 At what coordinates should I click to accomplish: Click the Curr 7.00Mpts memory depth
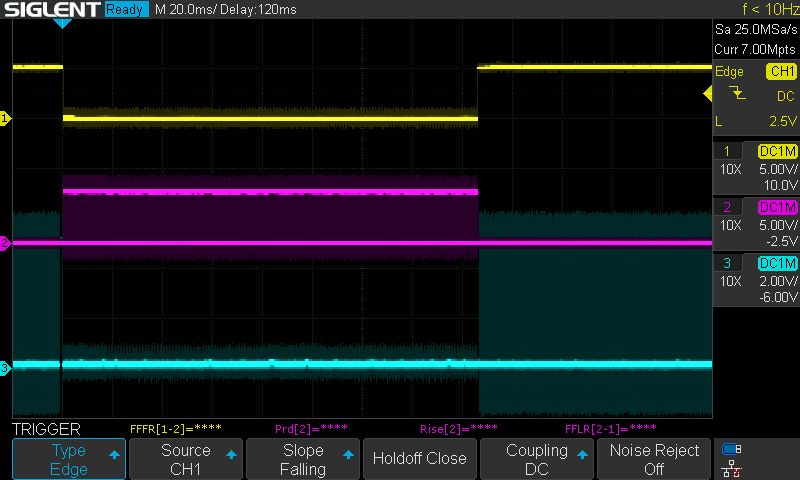tap(755, 49)
